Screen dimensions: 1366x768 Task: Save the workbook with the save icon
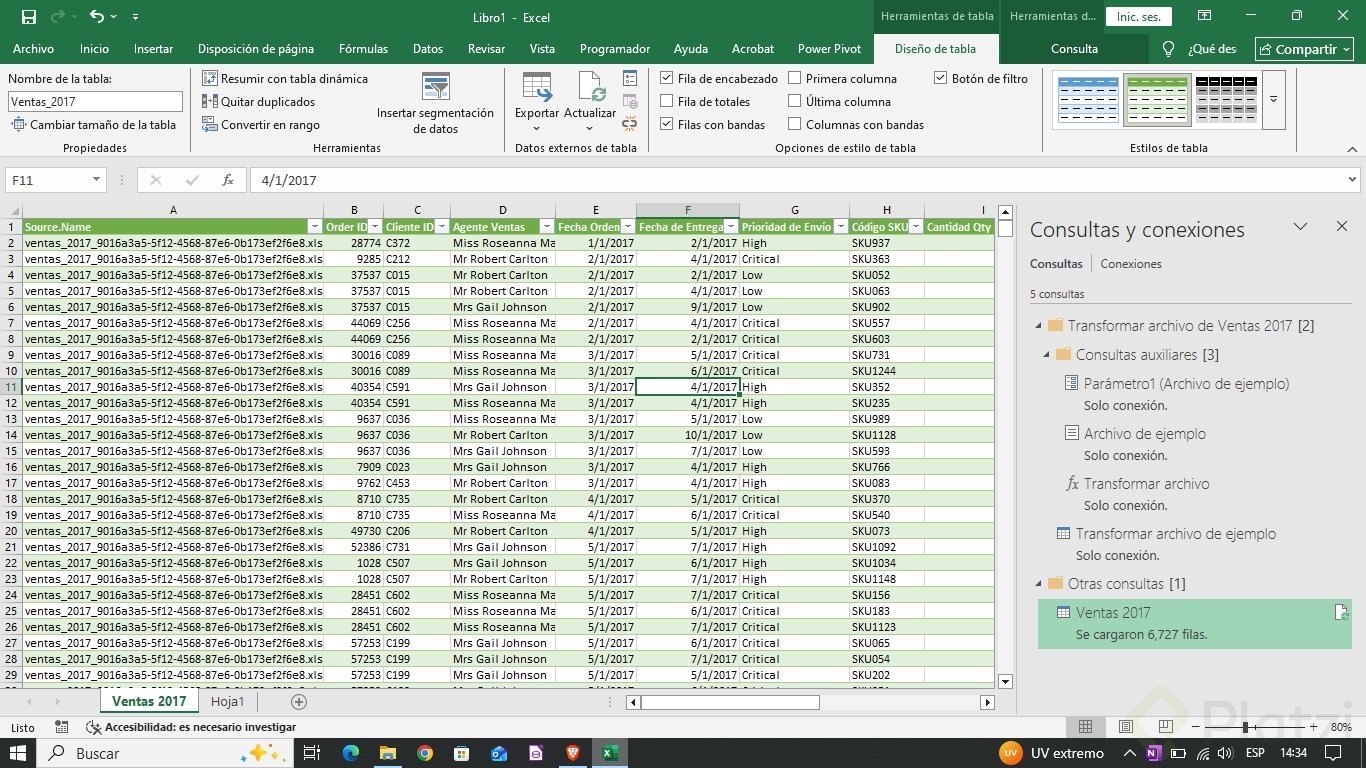29,17
